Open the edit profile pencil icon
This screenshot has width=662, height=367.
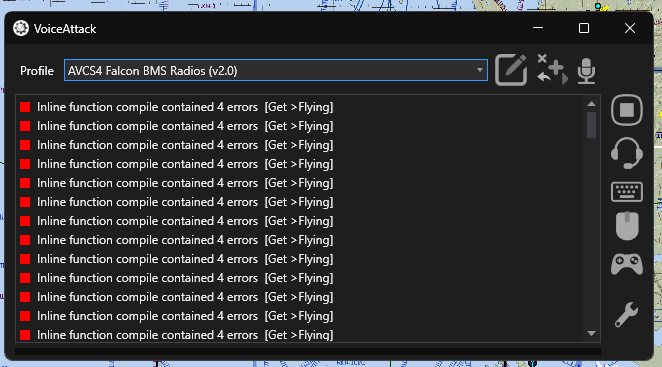(511, 70)
